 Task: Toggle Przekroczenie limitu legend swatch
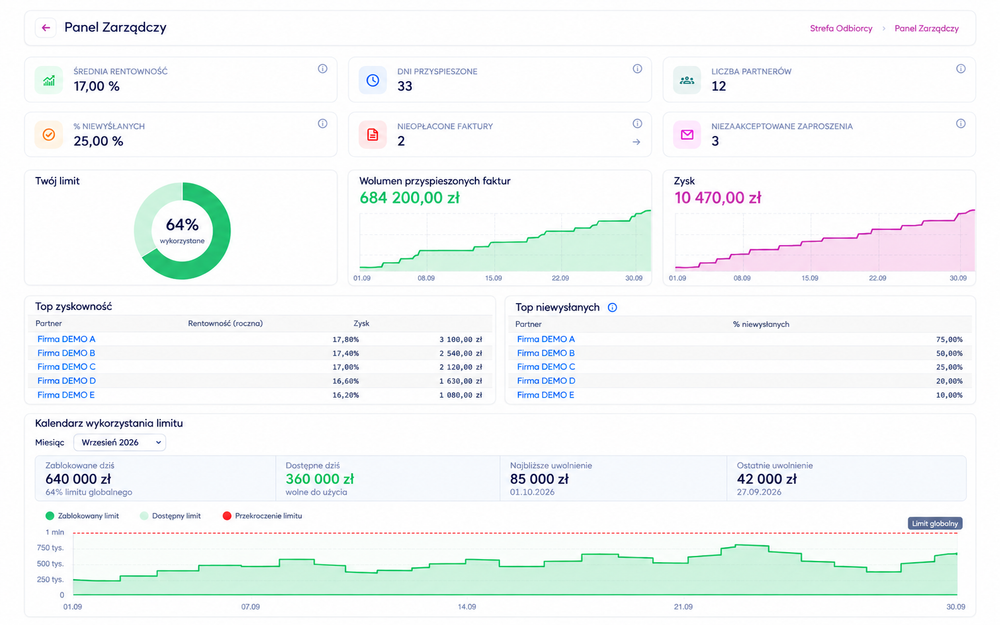coord(226,516)
